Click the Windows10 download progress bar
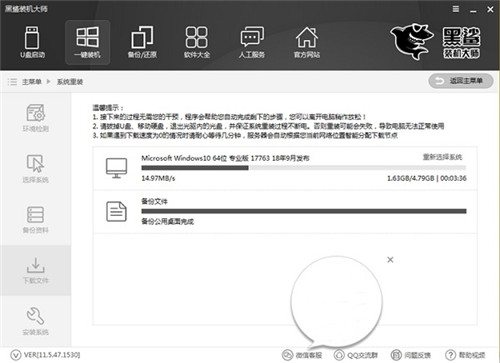This screenshot has width=500, height=363. click(x=304, y=168)
